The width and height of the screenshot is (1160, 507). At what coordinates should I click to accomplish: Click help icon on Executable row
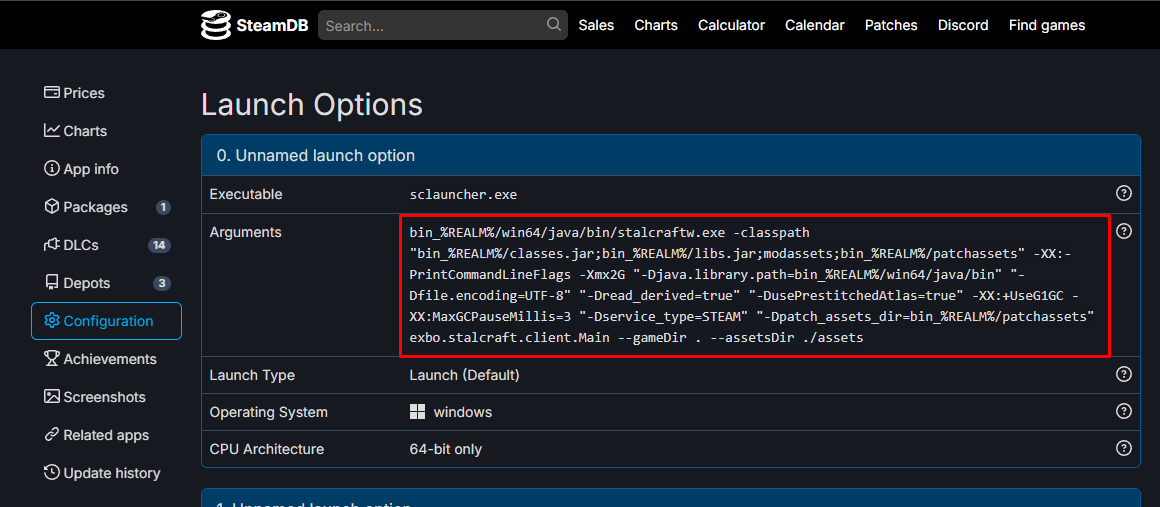1123,193
